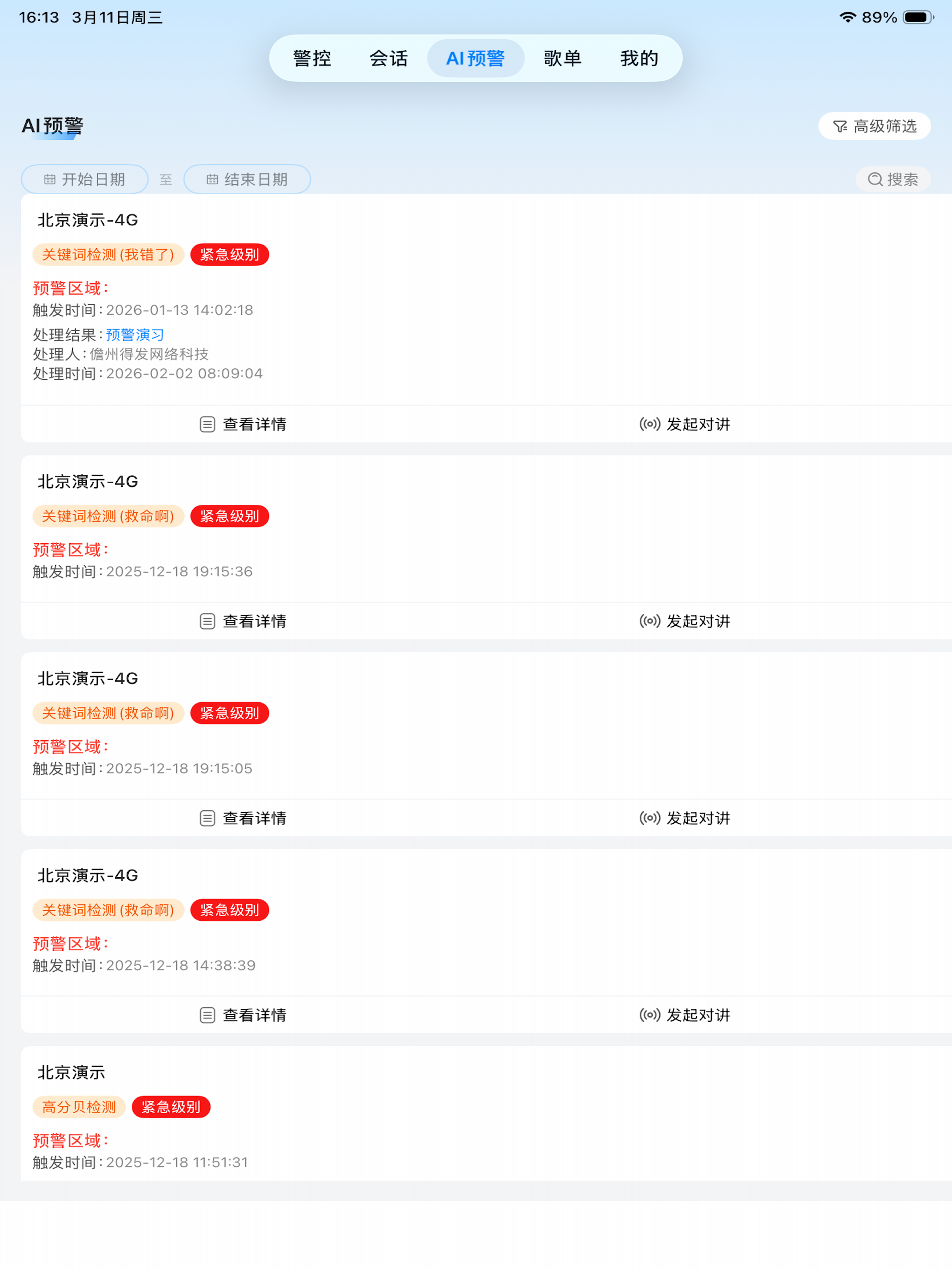Click details icon for 14:02:18 alert
Viewport: 952px width, 1270px height.
[207, 424]
